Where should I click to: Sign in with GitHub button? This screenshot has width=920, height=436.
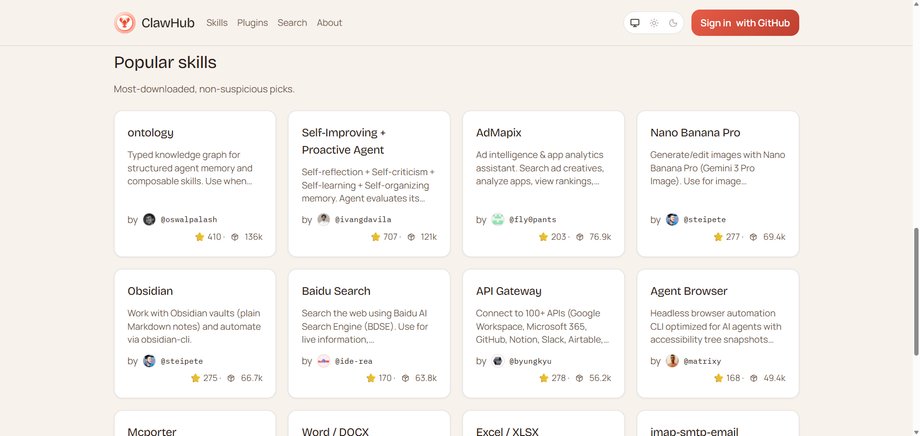(744, 23)
